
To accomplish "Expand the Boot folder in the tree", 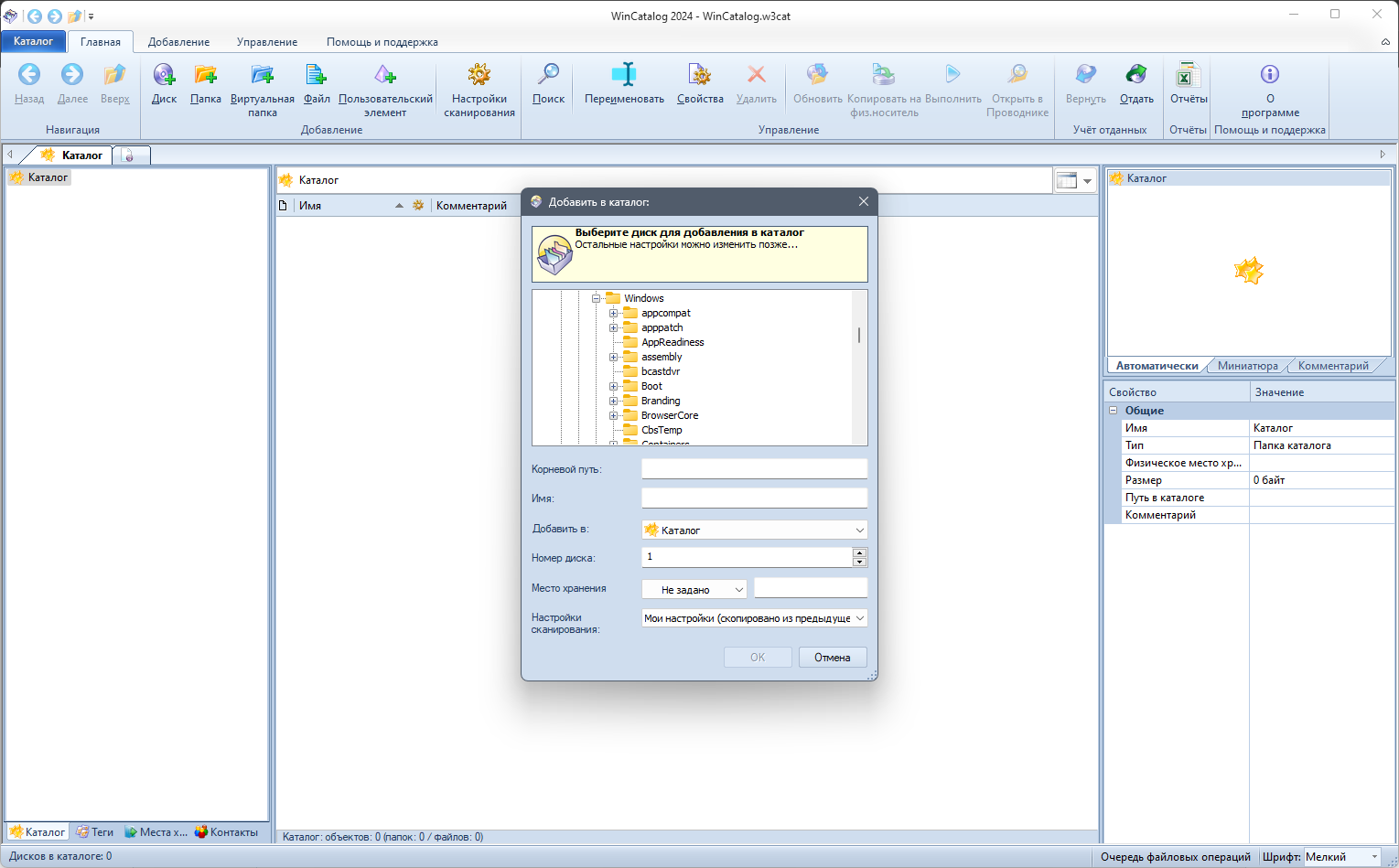I will tap(612, 386).
